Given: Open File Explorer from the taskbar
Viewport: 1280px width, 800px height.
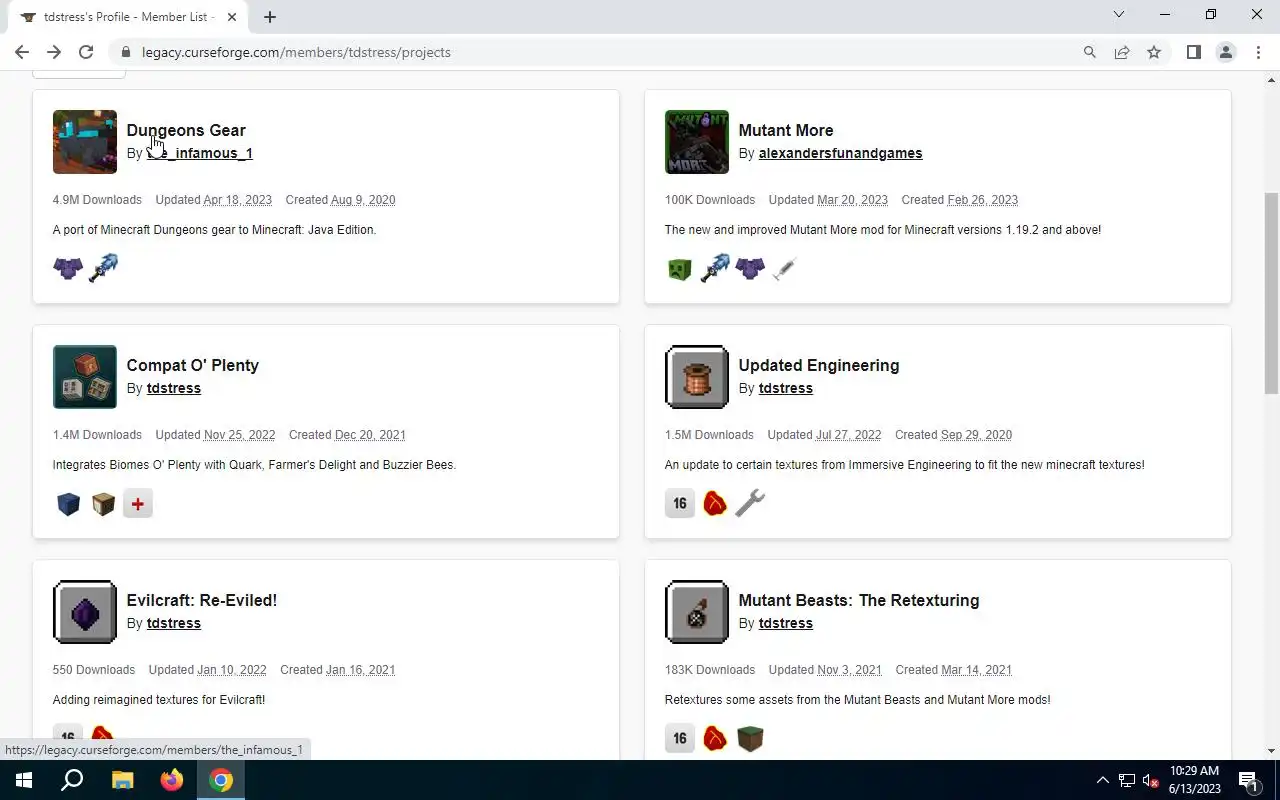Looking at the screenshot, I should [x=122, y=780].
